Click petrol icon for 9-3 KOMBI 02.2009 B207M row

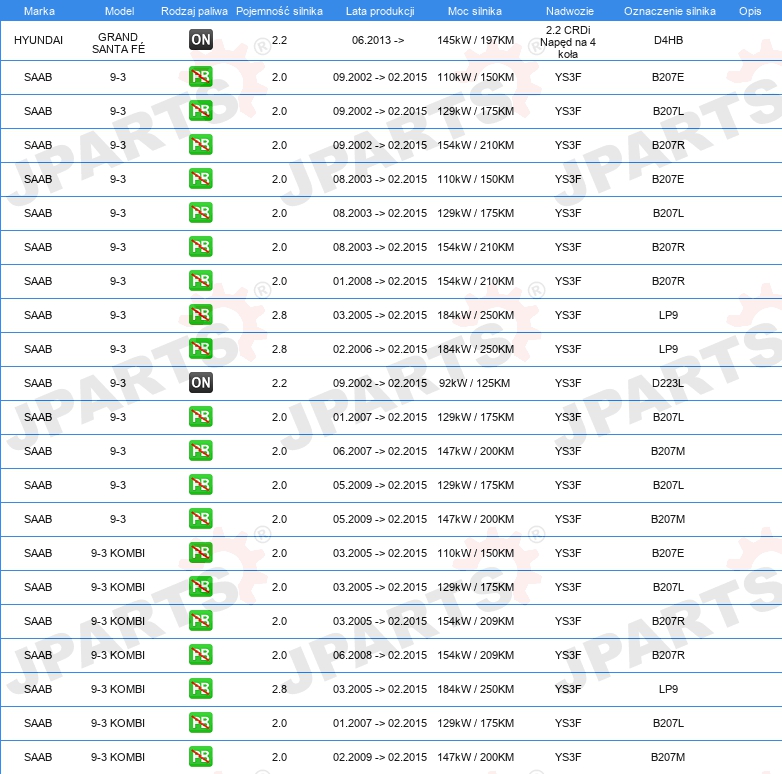(x=200, y=757)
